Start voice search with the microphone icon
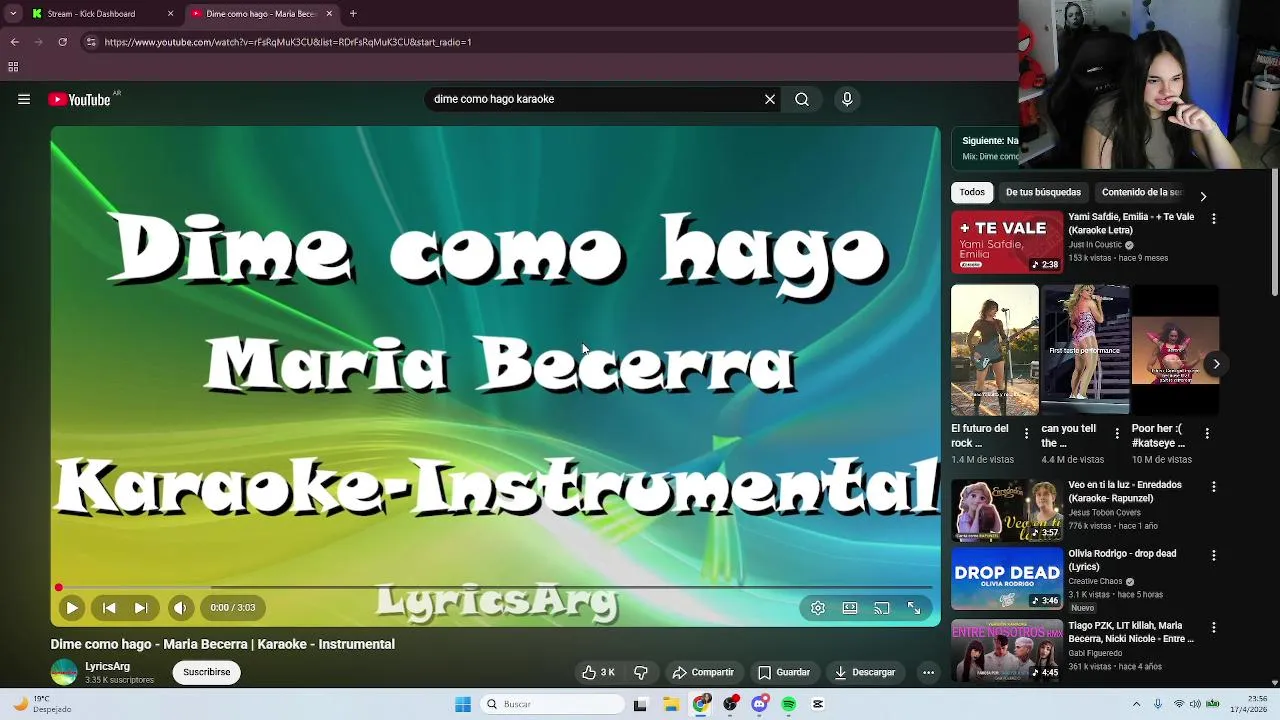This screenshot has height=720, width=1280. [x=847, y=99]
